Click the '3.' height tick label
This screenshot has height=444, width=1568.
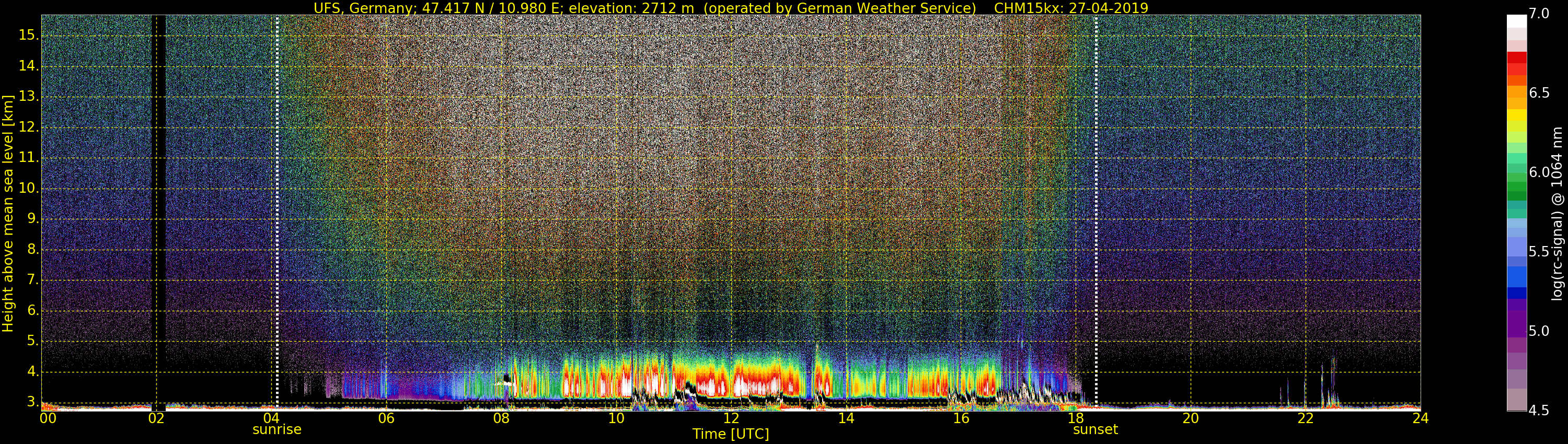point(32,402)
